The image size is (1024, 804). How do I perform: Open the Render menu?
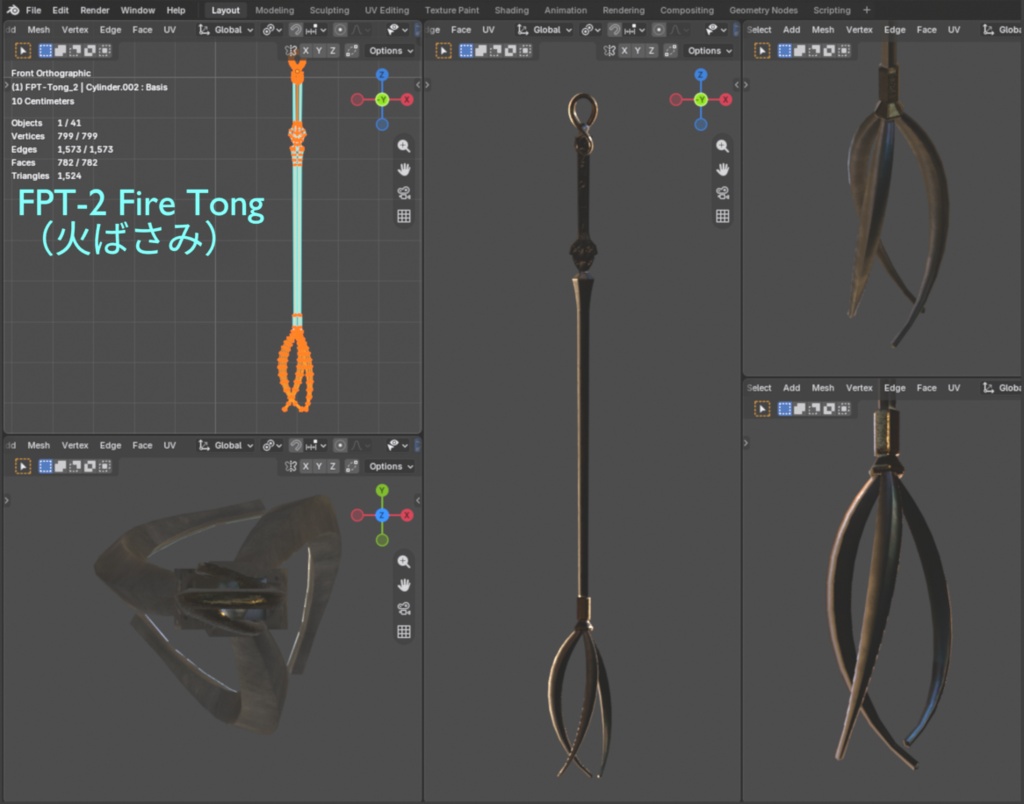point(95,10)
